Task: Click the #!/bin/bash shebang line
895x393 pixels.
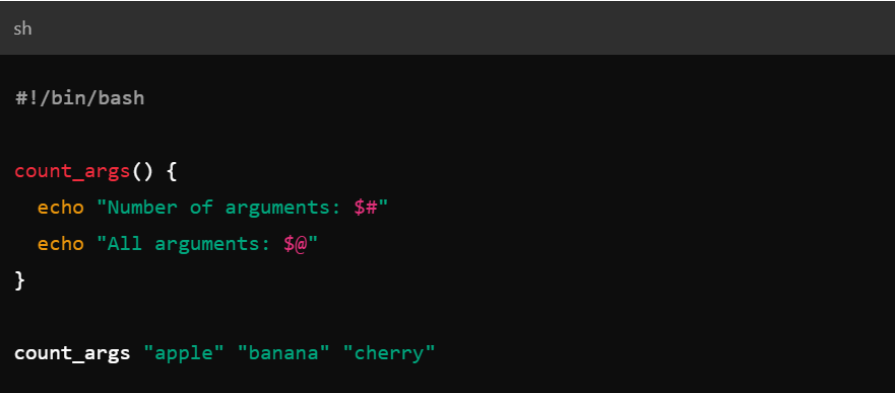Action: 79,98
